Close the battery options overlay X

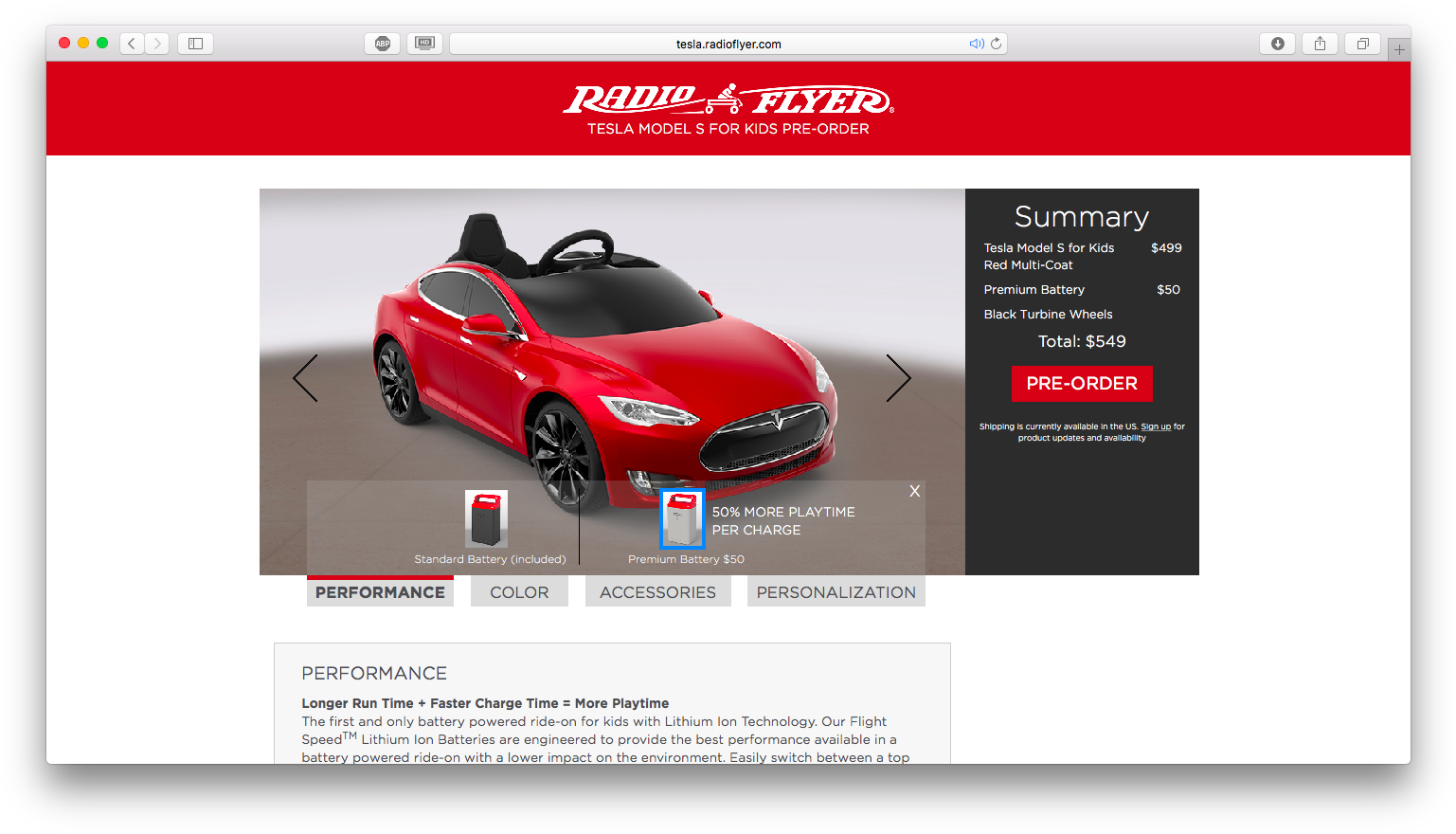[914, 491]
